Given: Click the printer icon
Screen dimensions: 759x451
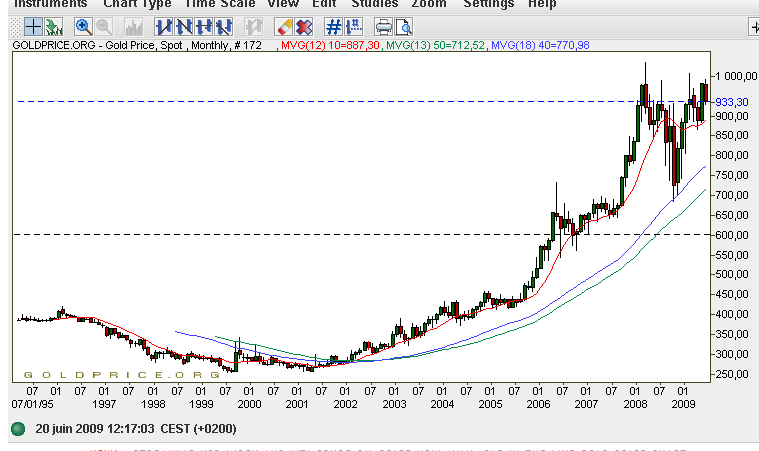Looking at the screenshot, I should (383, 26).
